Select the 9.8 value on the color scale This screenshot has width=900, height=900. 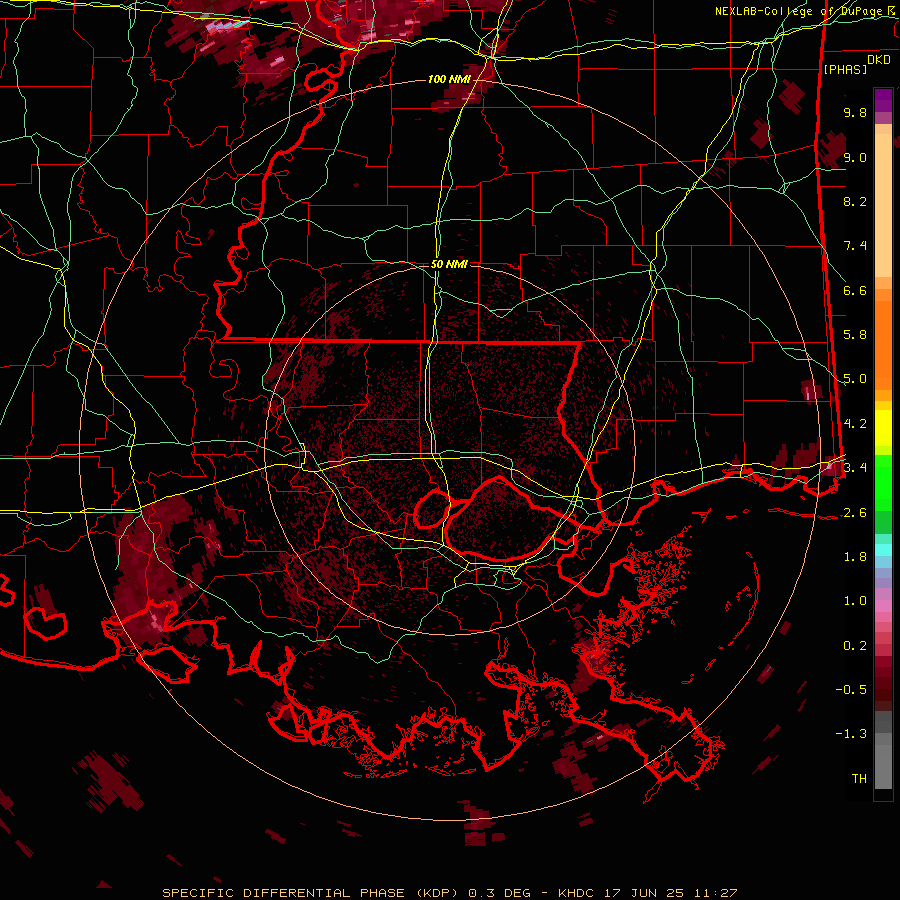pyautogui.click(x=855, y=112)
